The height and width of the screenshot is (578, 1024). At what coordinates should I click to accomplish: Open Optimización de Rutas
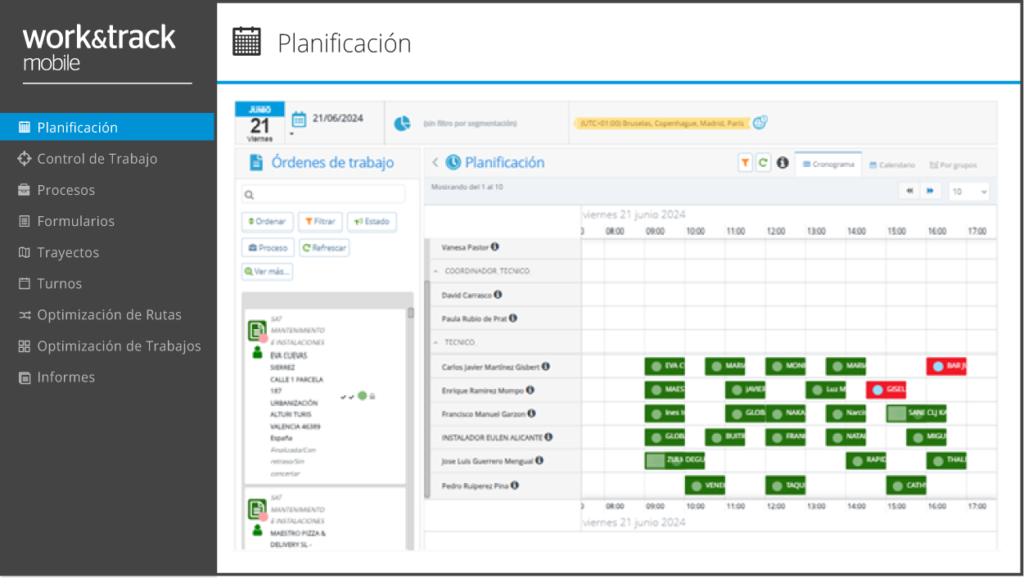100,315
